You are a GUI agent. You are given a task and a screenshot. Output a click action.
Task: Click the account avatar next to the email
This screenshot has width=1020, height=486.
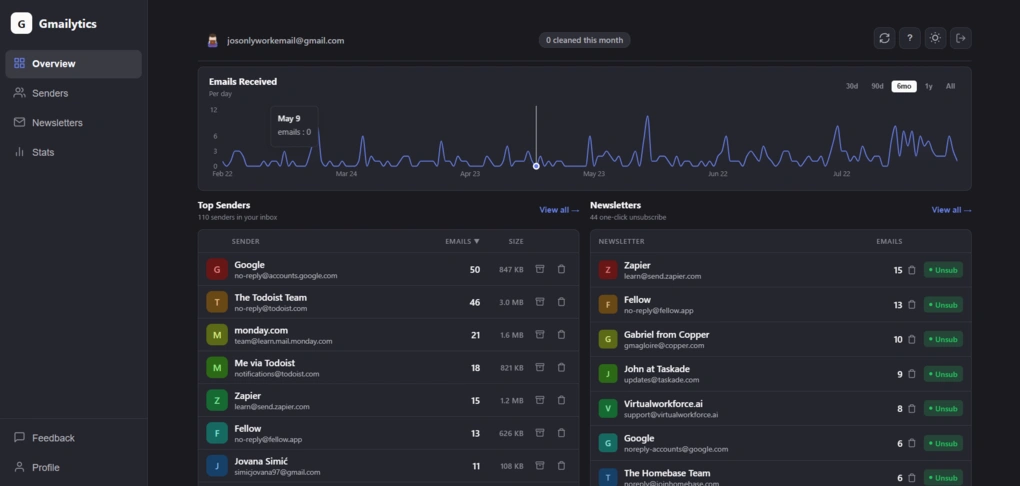(213, 40)
